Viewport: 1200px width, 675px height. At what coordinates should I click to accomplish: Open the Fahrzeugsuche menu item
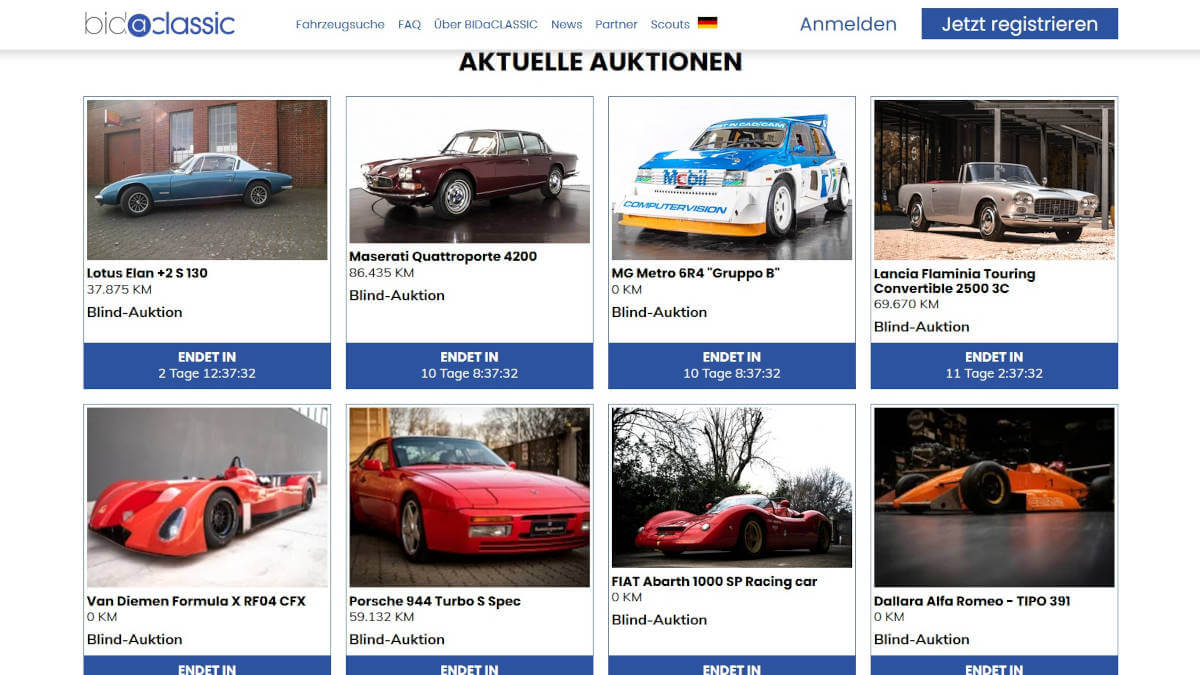(340, 24)
